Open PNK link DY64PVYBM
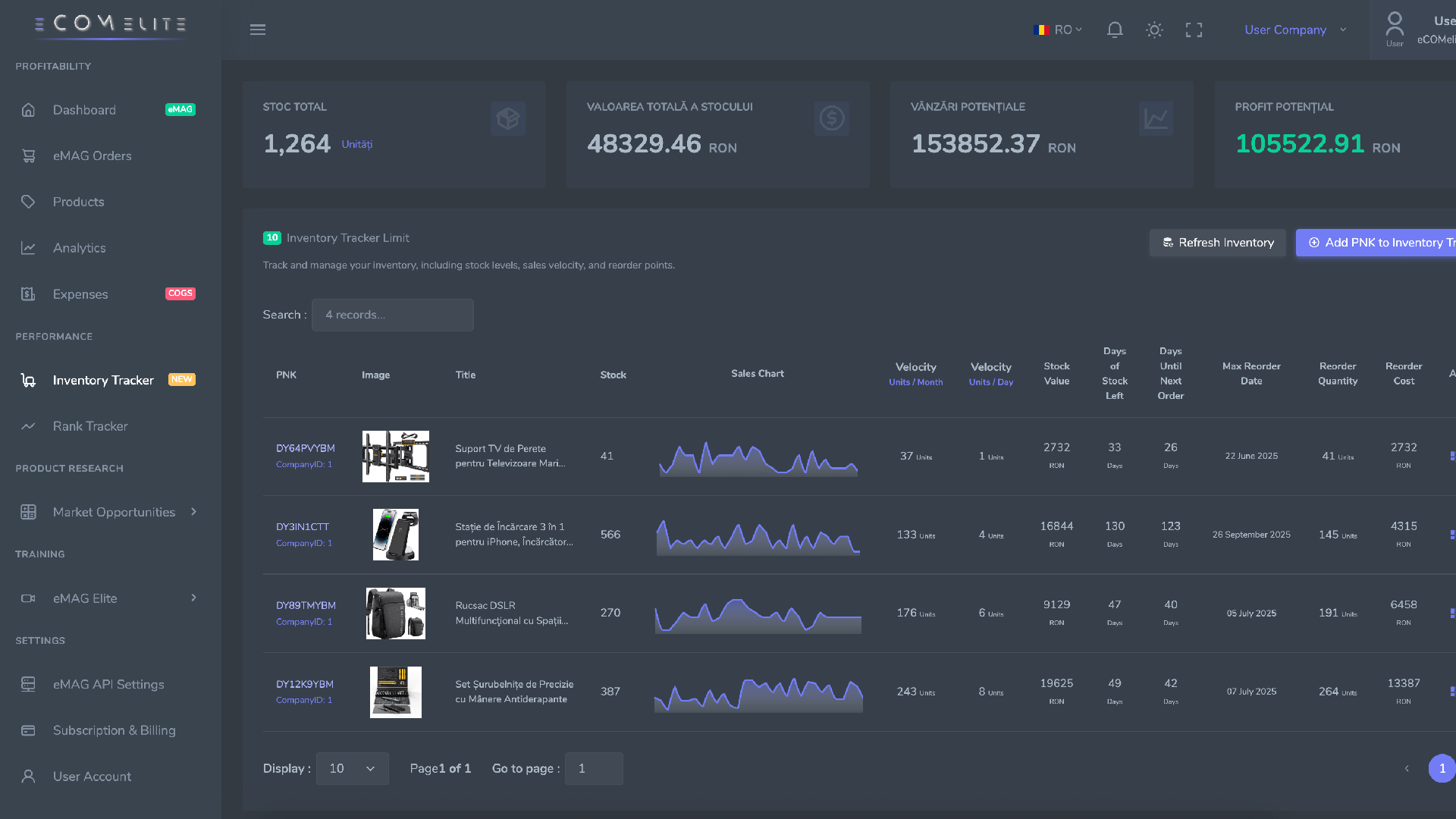1456x819 pixels. (306, 448)
